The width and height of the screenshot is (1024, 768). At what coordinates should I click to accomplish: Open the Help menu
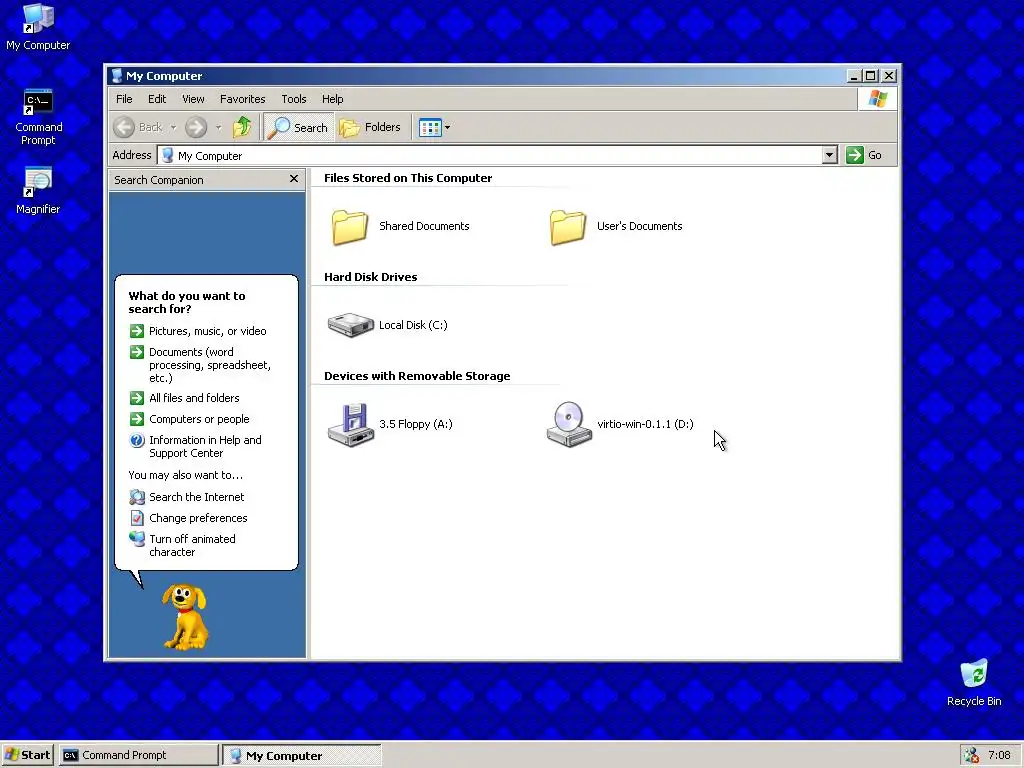332,99
